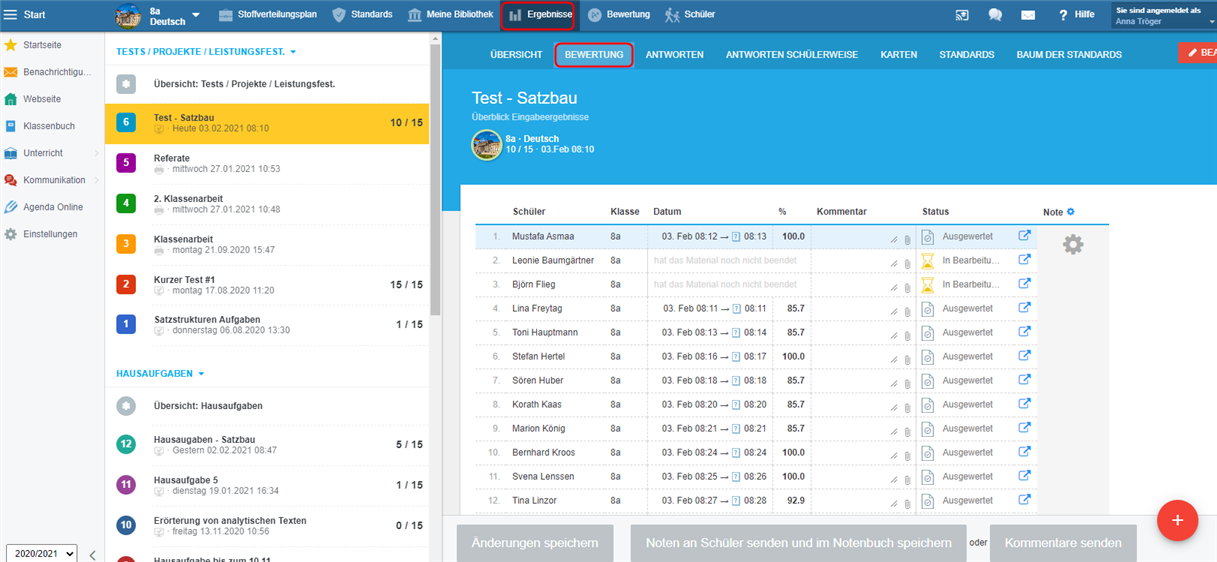
Task: Sort by the Schüler column header
Action: tap(529, 212)
